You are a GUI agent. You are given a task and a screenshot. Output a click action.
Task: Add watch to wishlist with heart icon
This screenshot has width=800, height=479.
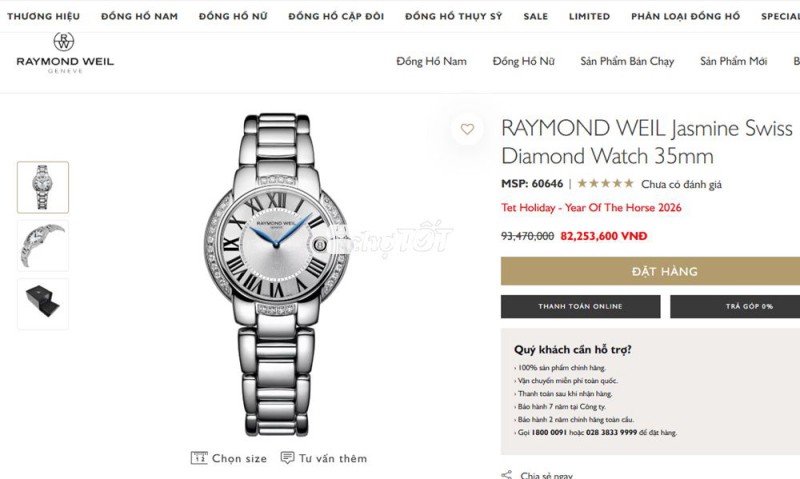click(x=467, y=129)
